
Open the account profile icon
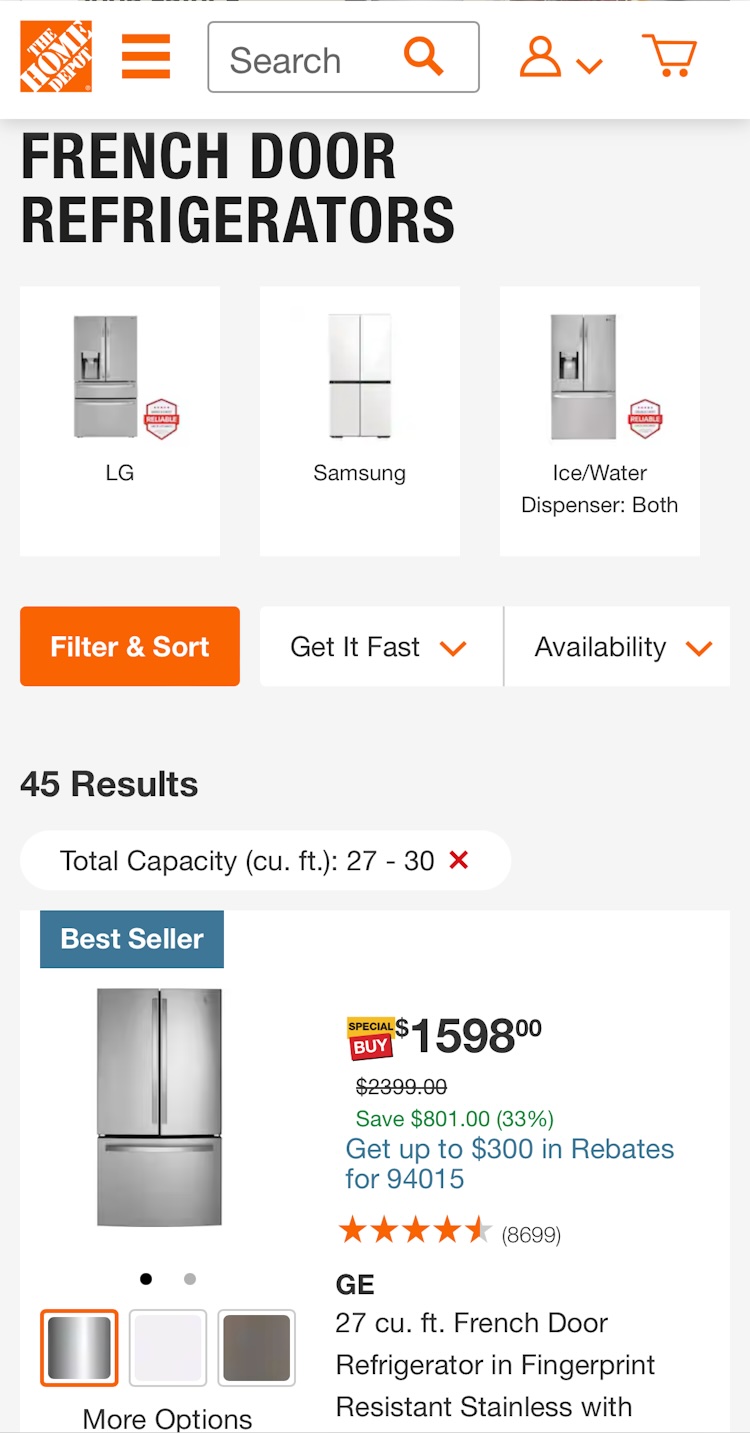tap(541, 57)
